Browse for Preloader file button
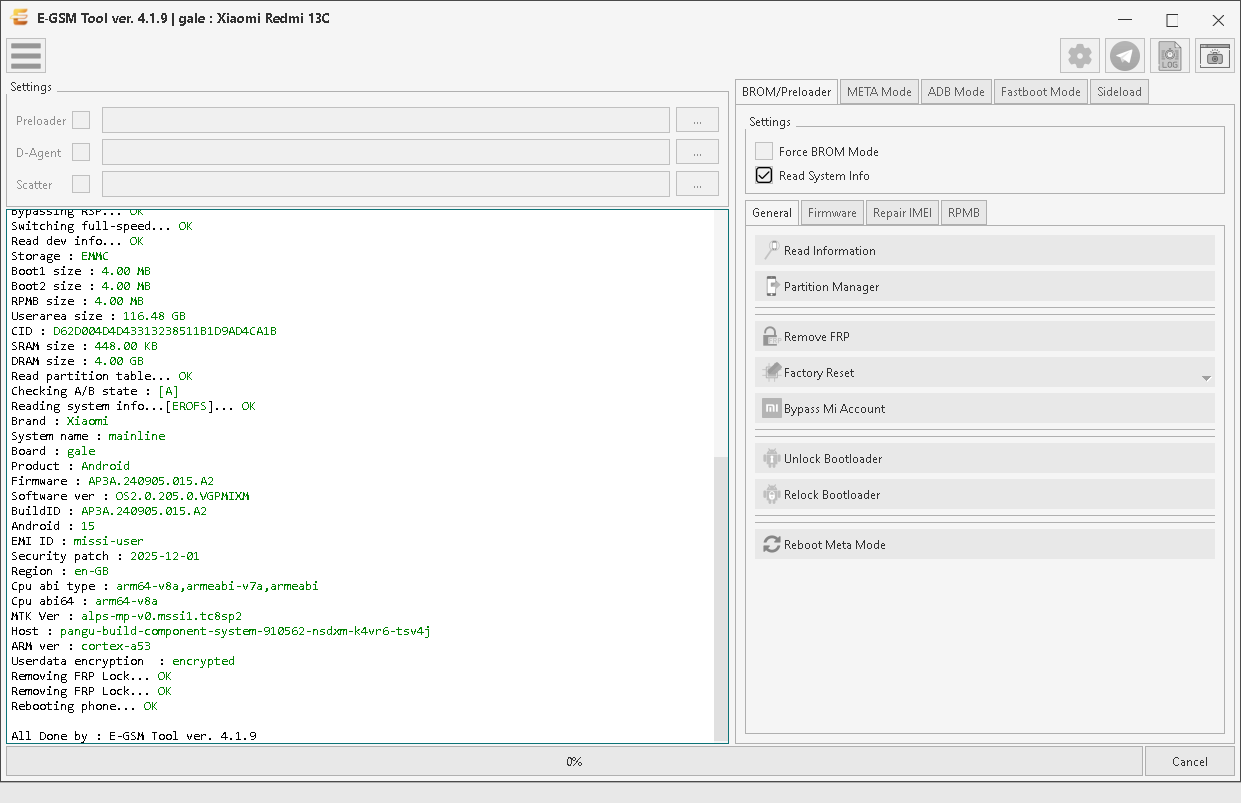Viewport: 1241px width, 803px height. coord(697,120)
